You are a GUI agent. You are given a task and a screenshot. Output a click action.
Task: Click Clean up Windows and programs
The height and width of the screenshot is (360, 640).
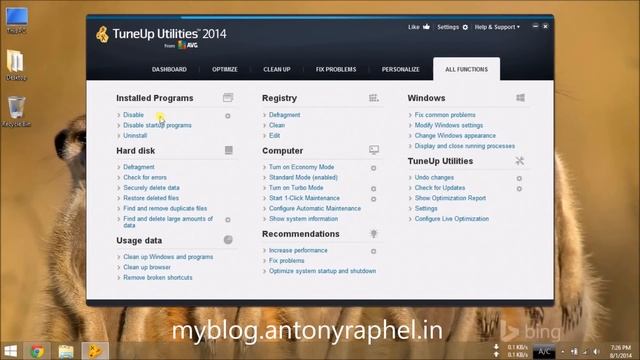pyautogui.click(x=168, y=257)
